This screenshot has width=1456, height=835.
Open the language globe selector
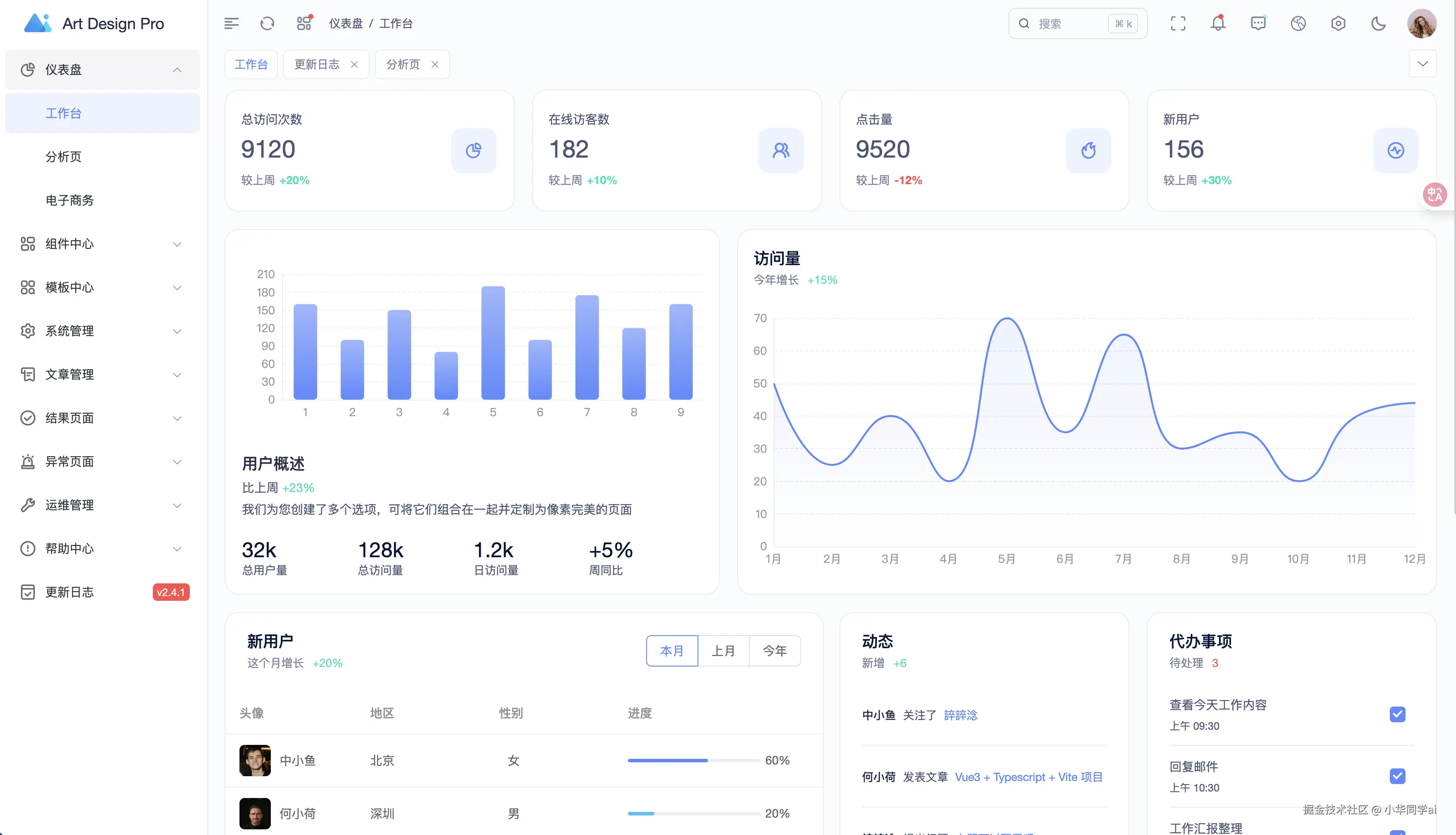tap(1298, 24)
